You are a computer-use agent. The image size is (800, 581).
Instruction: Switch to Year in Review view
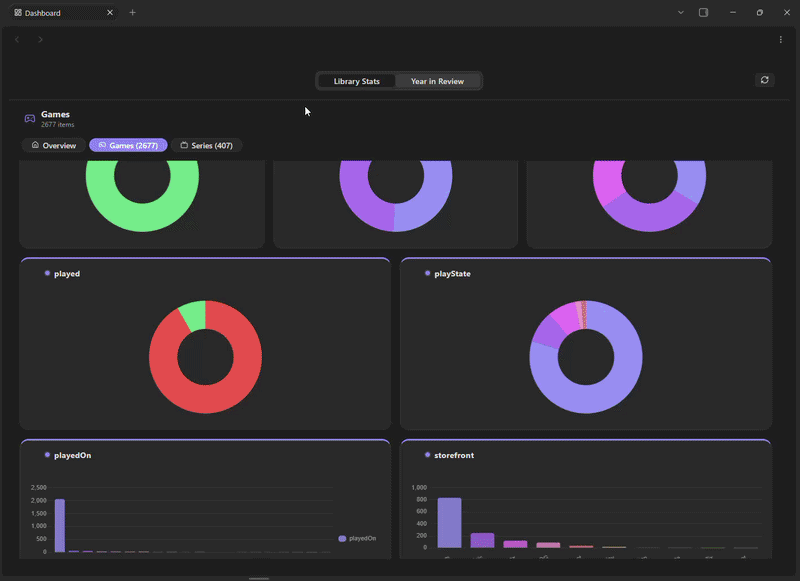437,81
